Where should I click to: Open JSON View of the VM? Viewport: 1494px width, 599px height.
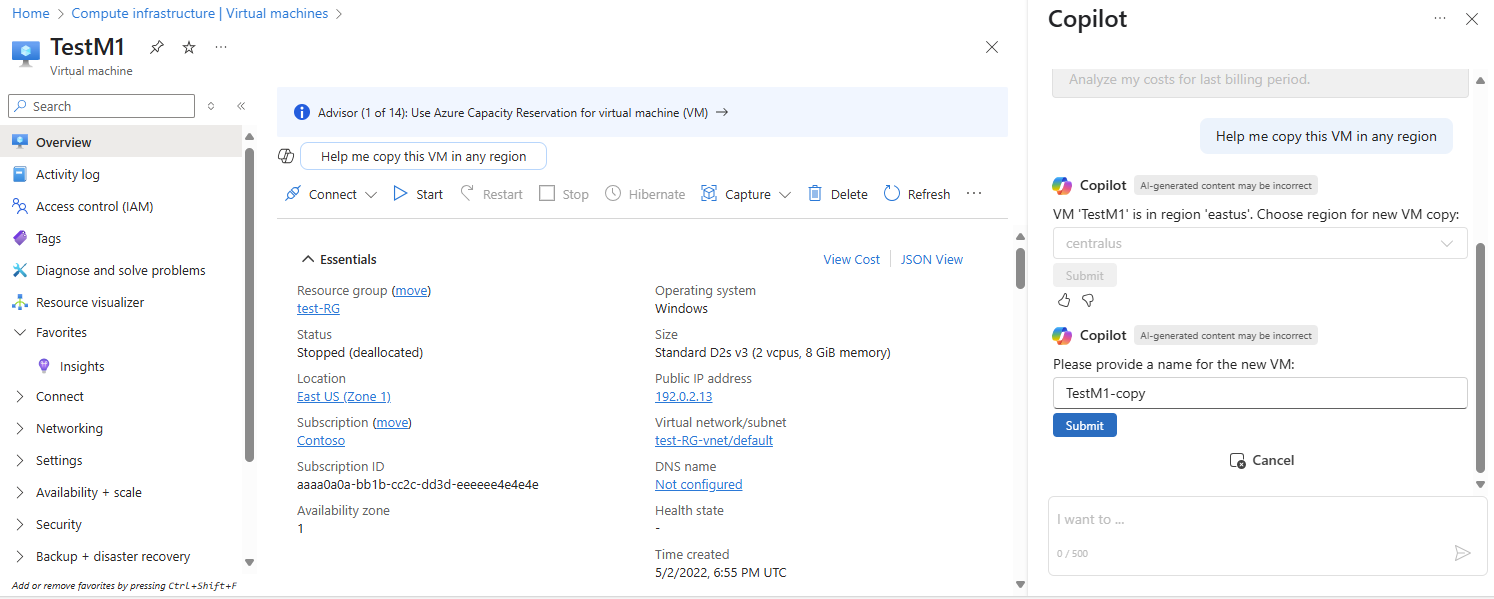(x=931, y=259)
